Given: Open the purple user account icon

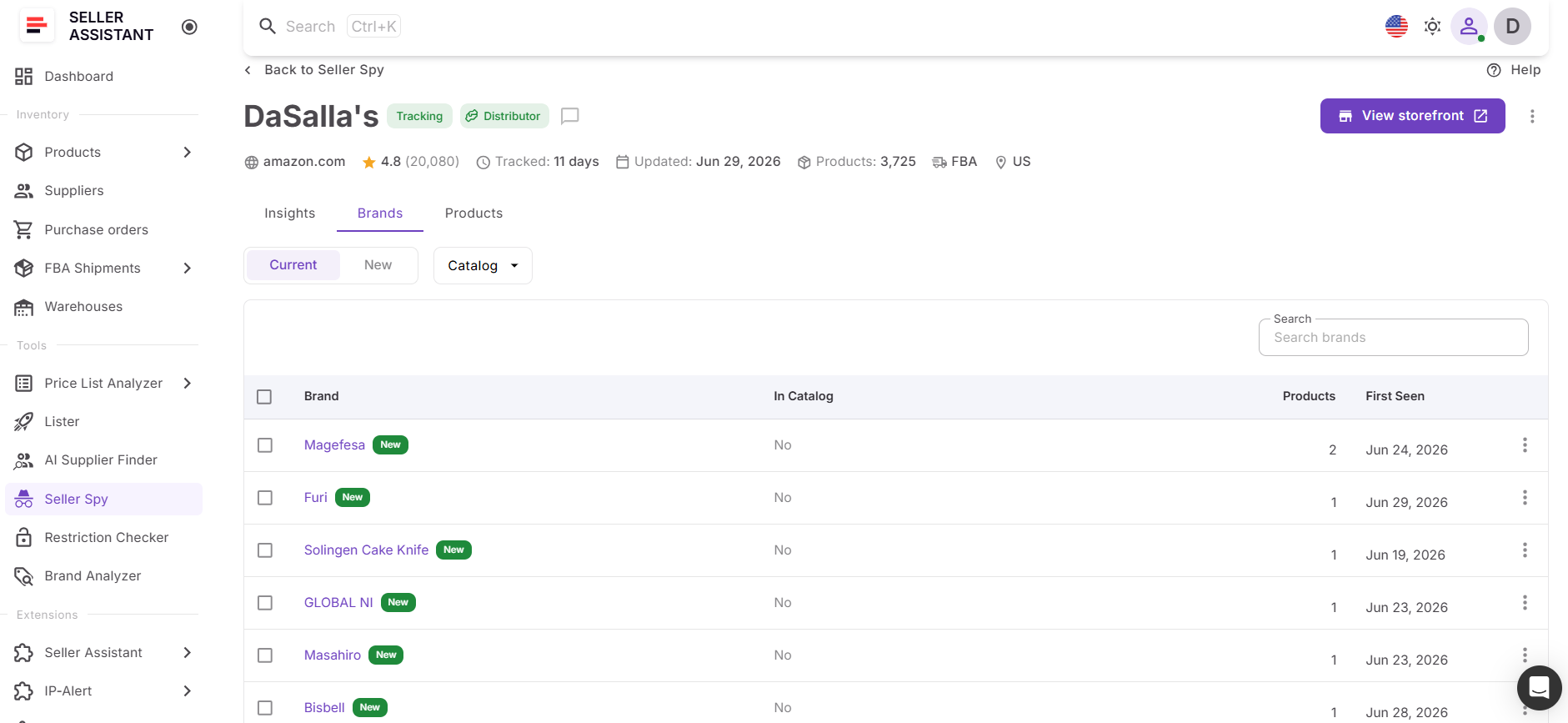Looking at the screenshot, I should click(x=1469, y=27).
